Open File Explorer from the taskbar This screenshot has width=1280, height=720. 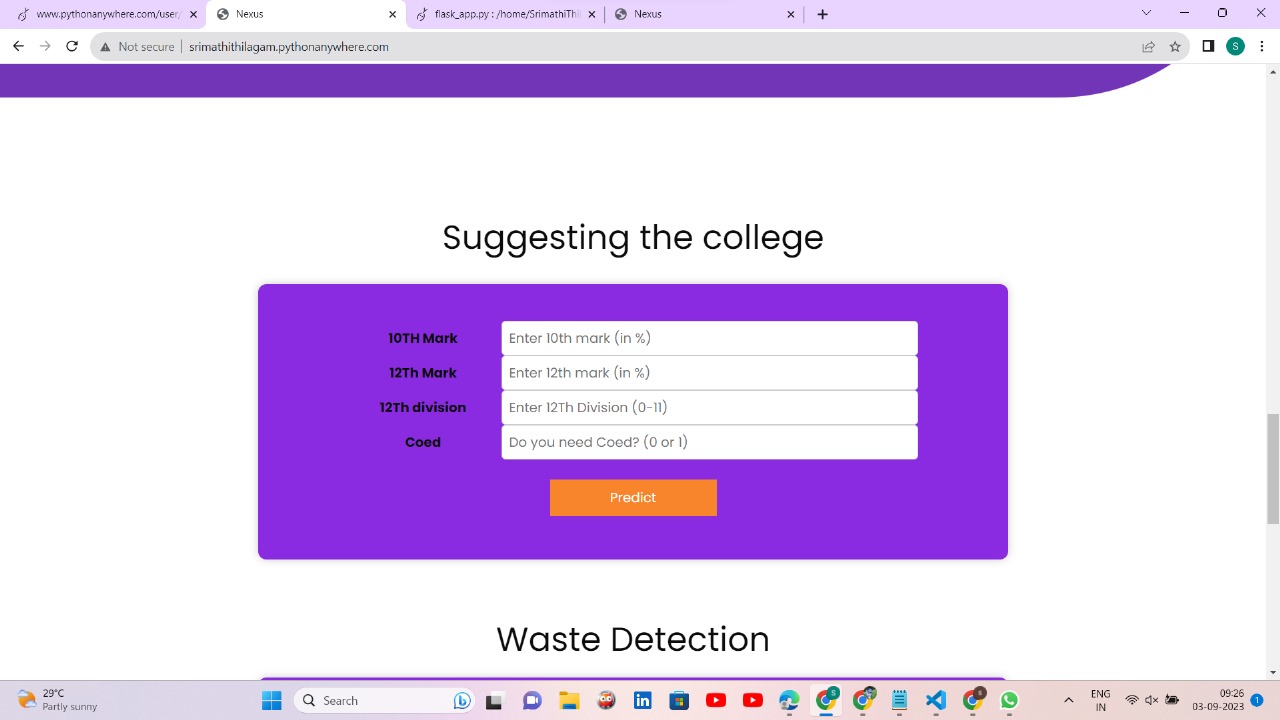tap(569, 700)
